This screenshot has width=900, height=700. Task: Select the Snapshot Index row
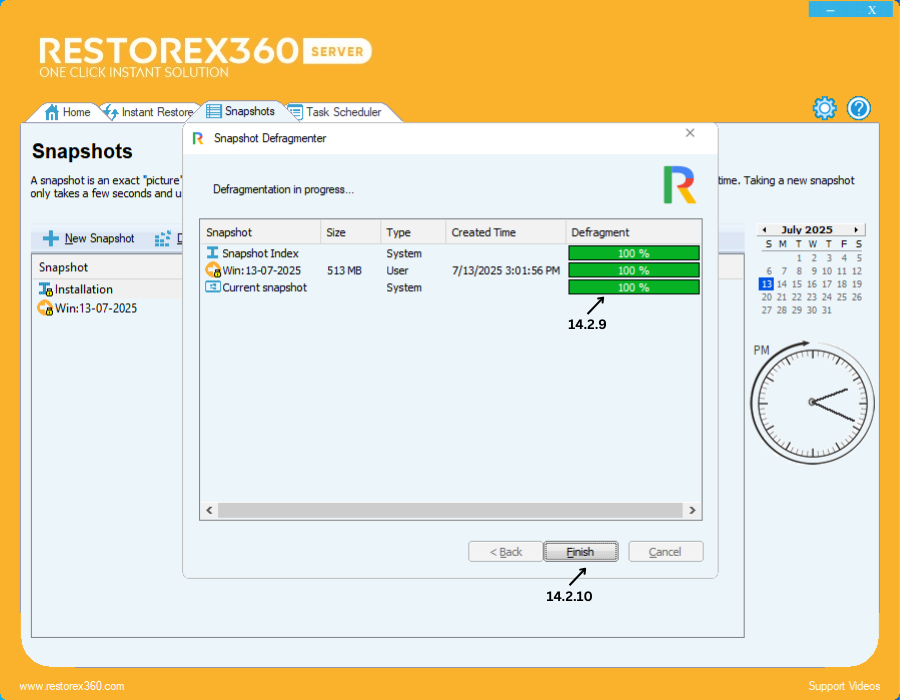[451, 253]
